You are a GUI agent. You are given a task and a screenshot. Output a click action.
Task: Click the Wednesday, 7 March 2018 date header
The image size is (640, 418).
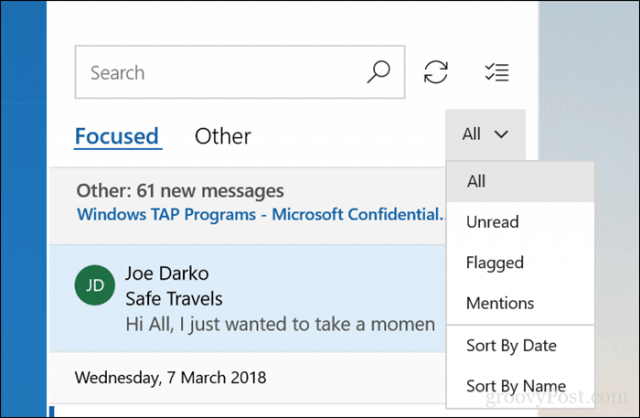pyautogui.click(x=170, y=378)
